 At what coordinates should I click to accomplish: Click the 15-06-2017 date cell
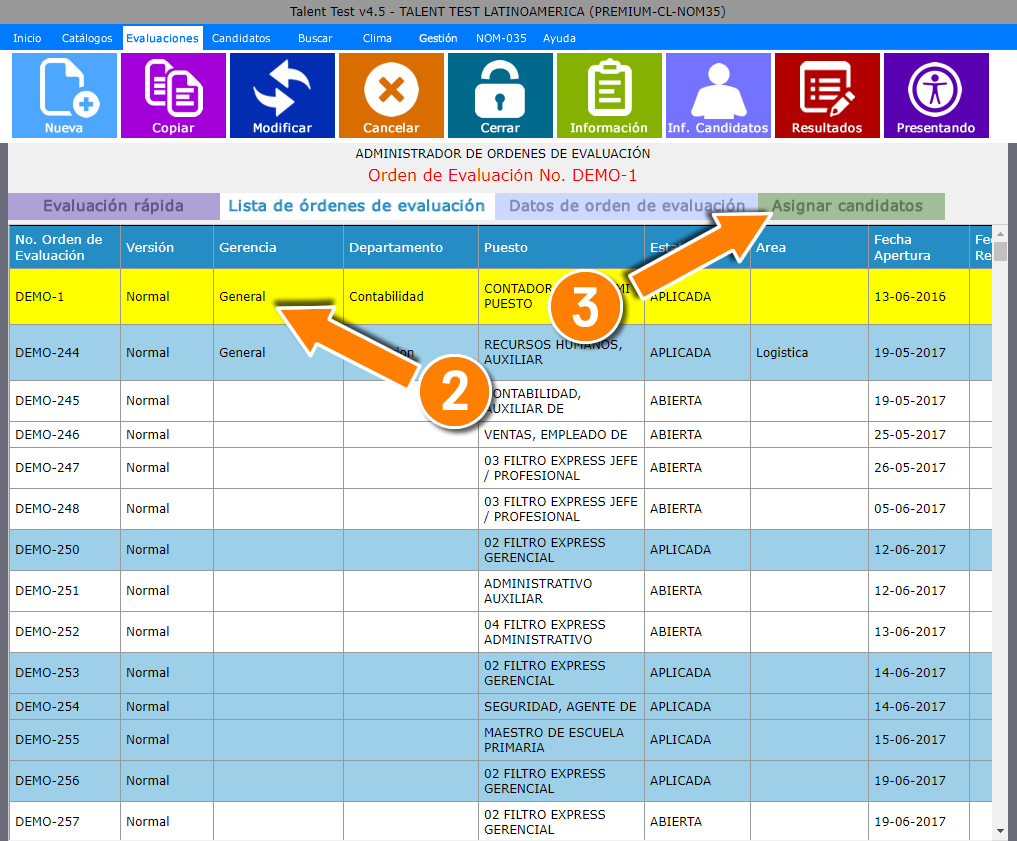click(x=918, y=740)
